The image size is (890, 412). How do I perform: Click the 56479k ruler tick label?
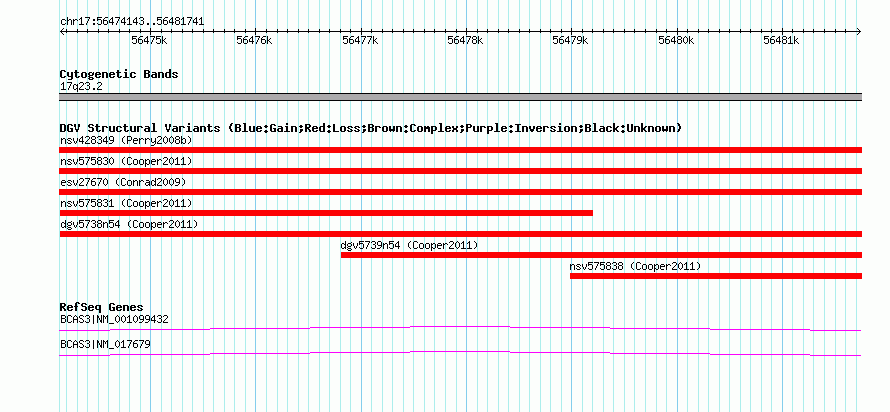[570, 40]
